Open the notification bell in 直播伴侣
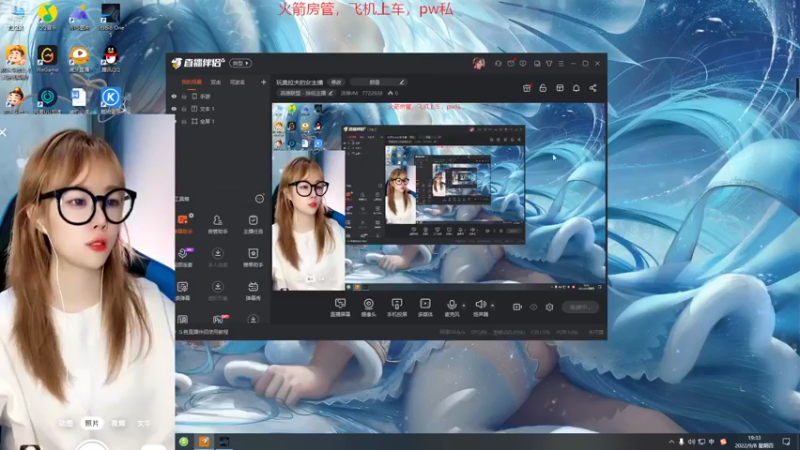This screenshot has width=800, height=450. (x=576, y=88)
